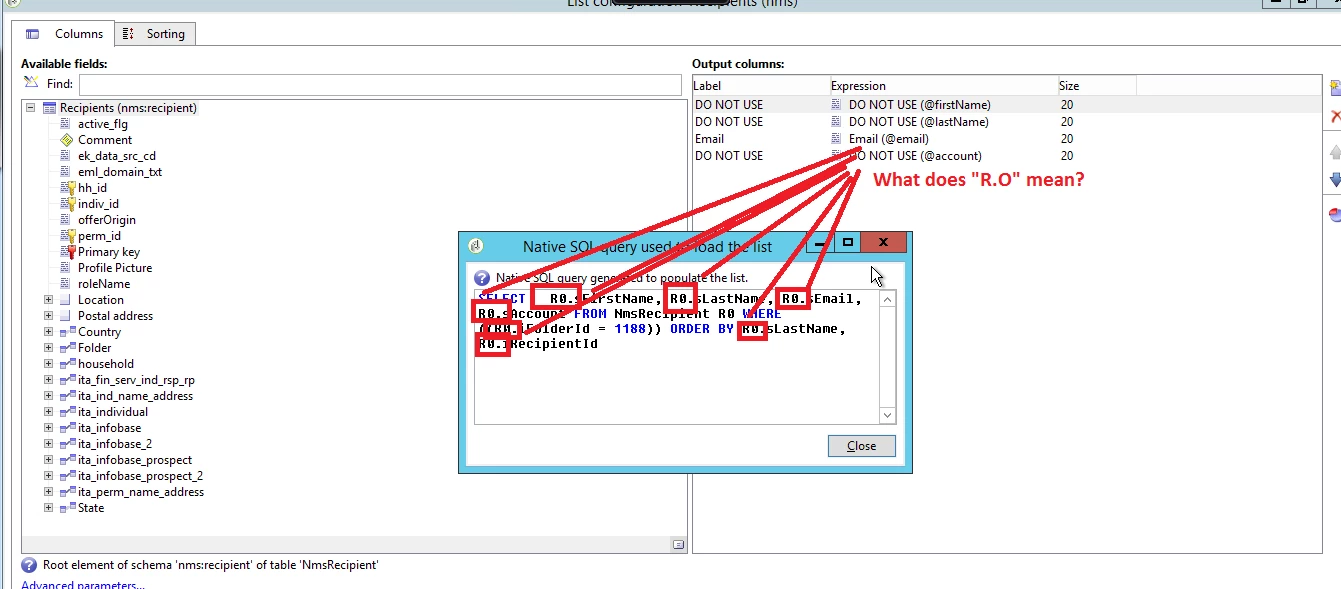This screenshot has height=589, width=1341.
Task: Click the link icon beside ita_perm_name_address
Action: (x=67, y=492)
